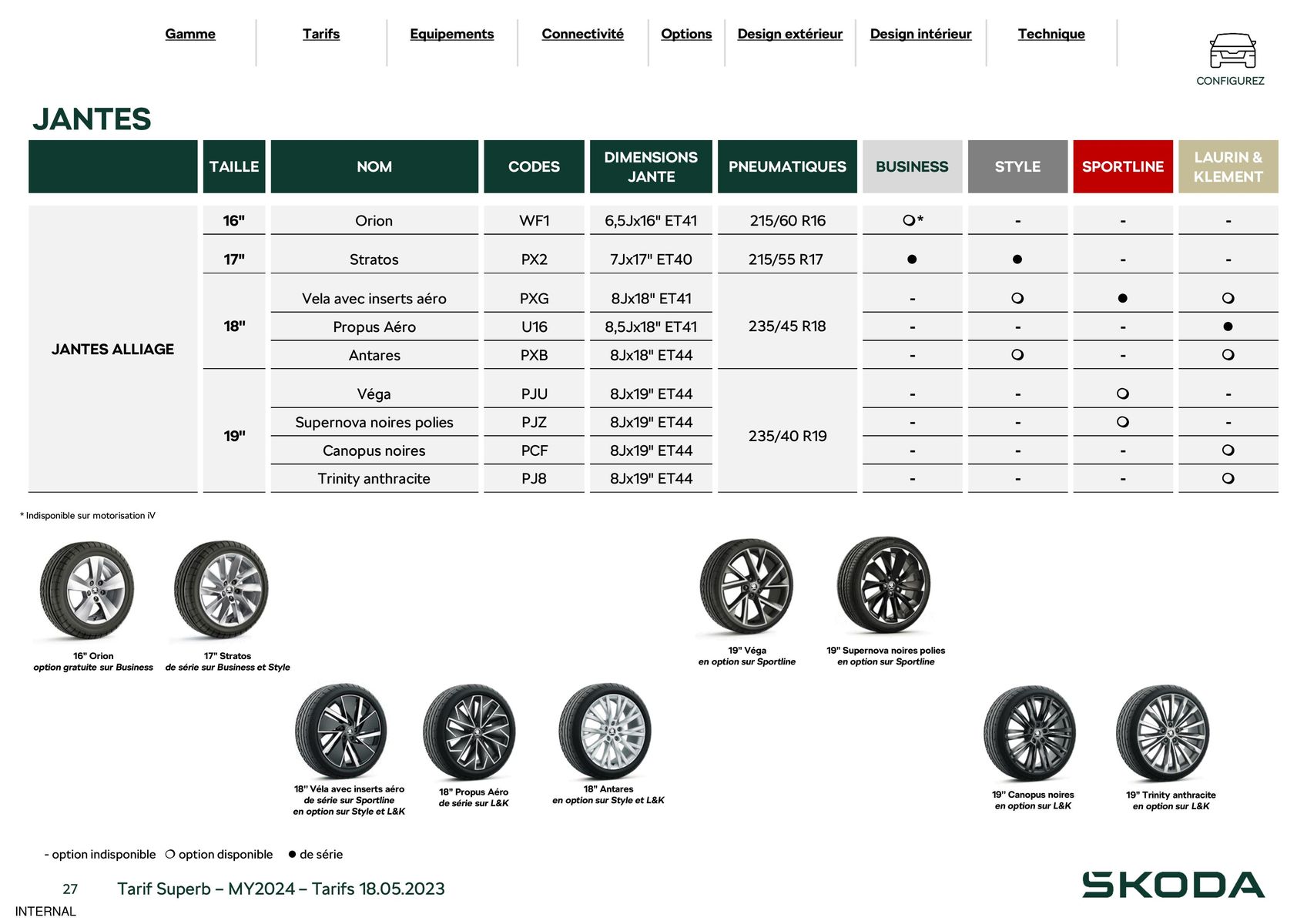Screen dimensions: 1307x924
Task: Go to the Tarifs section
Action: [x=321, y=34]
